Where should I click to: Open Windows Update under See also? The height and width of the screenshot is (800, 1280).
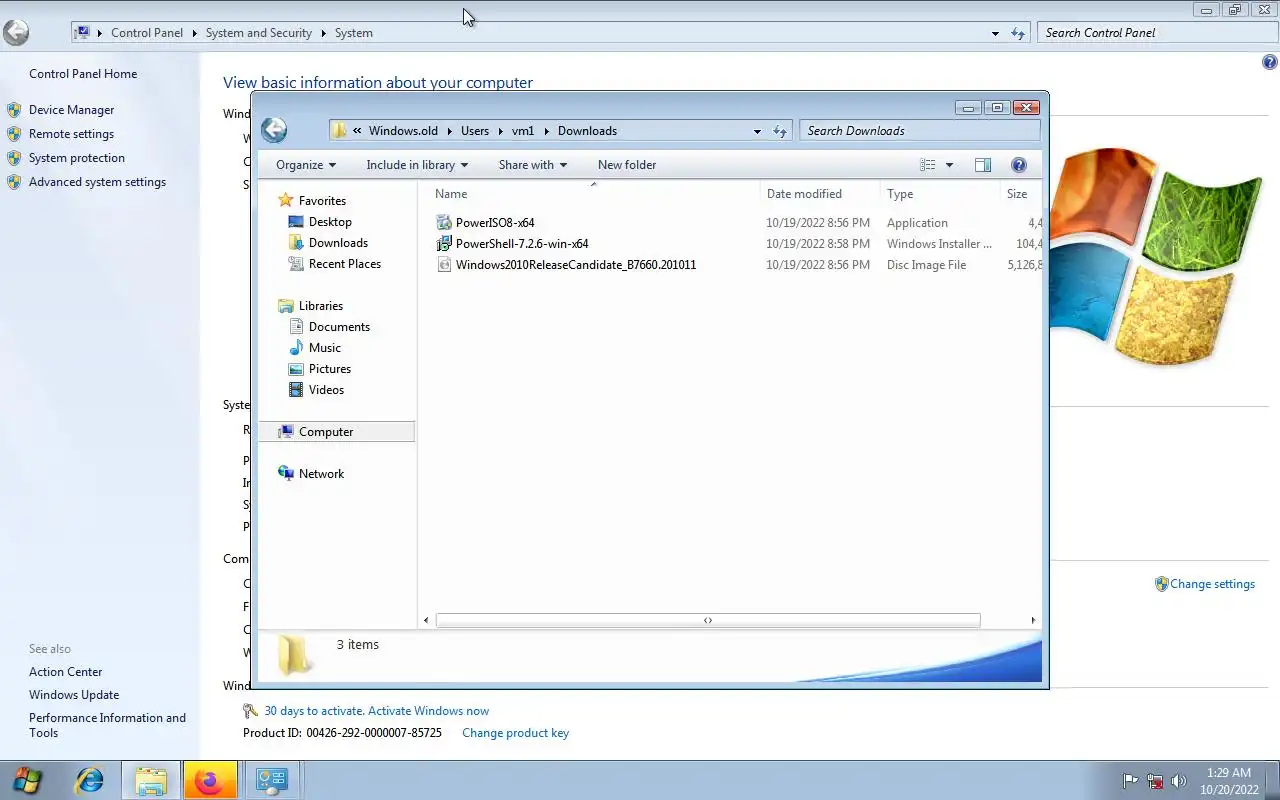[74, 695]
